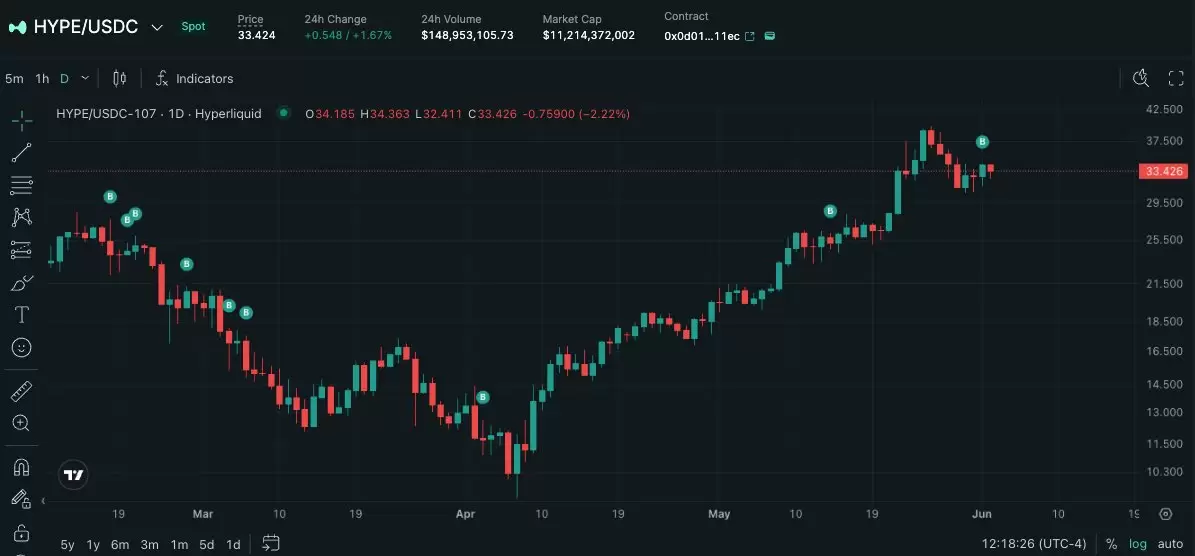
Task: Click the B marker in early April
Action: 482,397
